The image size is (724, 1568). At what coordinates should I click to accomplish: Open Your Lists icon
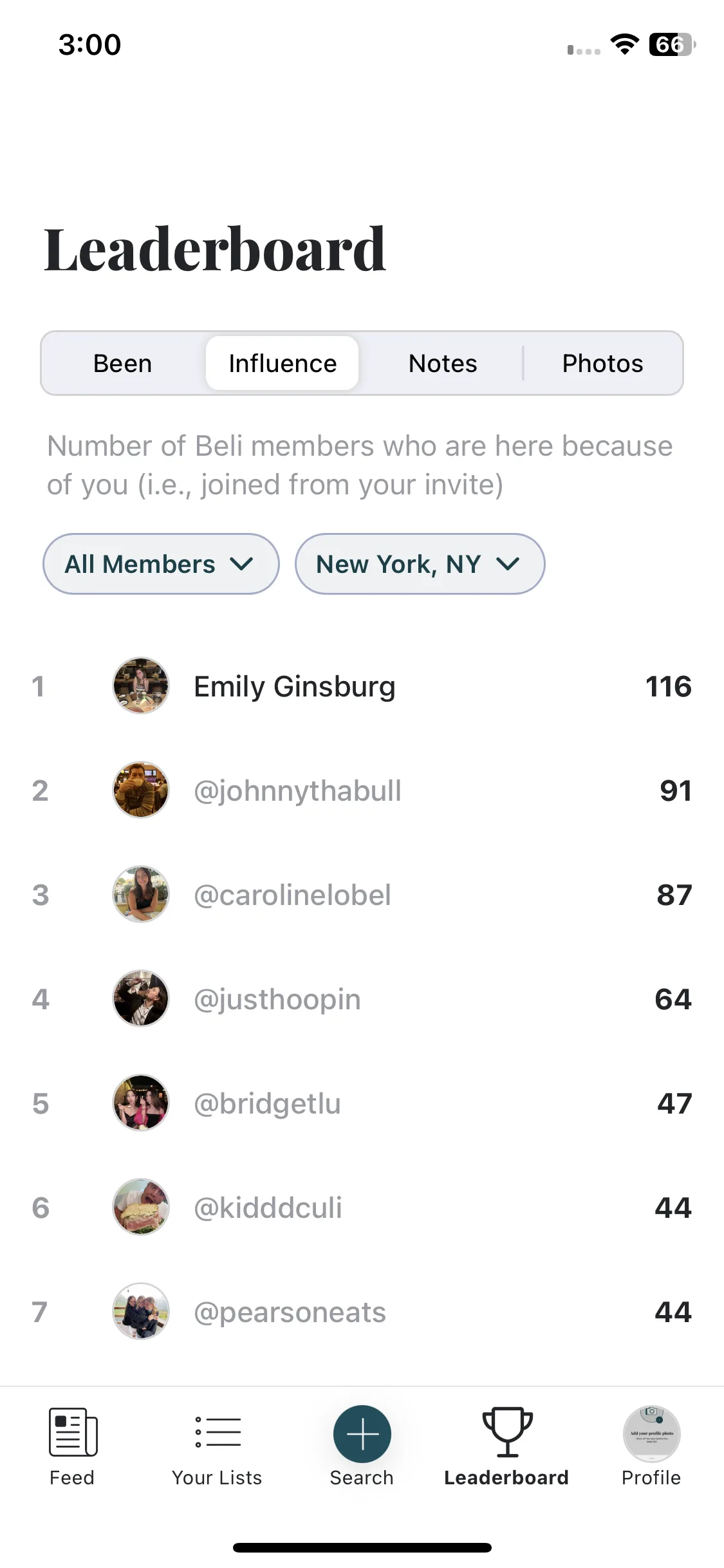(x=218, y=1432)
